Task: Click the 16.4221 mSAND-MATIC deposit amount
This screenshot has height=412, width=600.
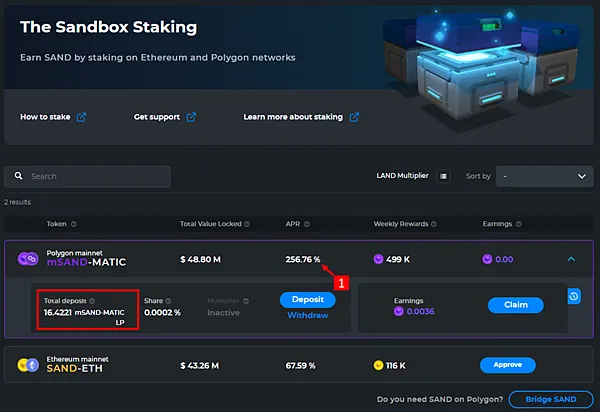Action: click(x=84, y=317)
